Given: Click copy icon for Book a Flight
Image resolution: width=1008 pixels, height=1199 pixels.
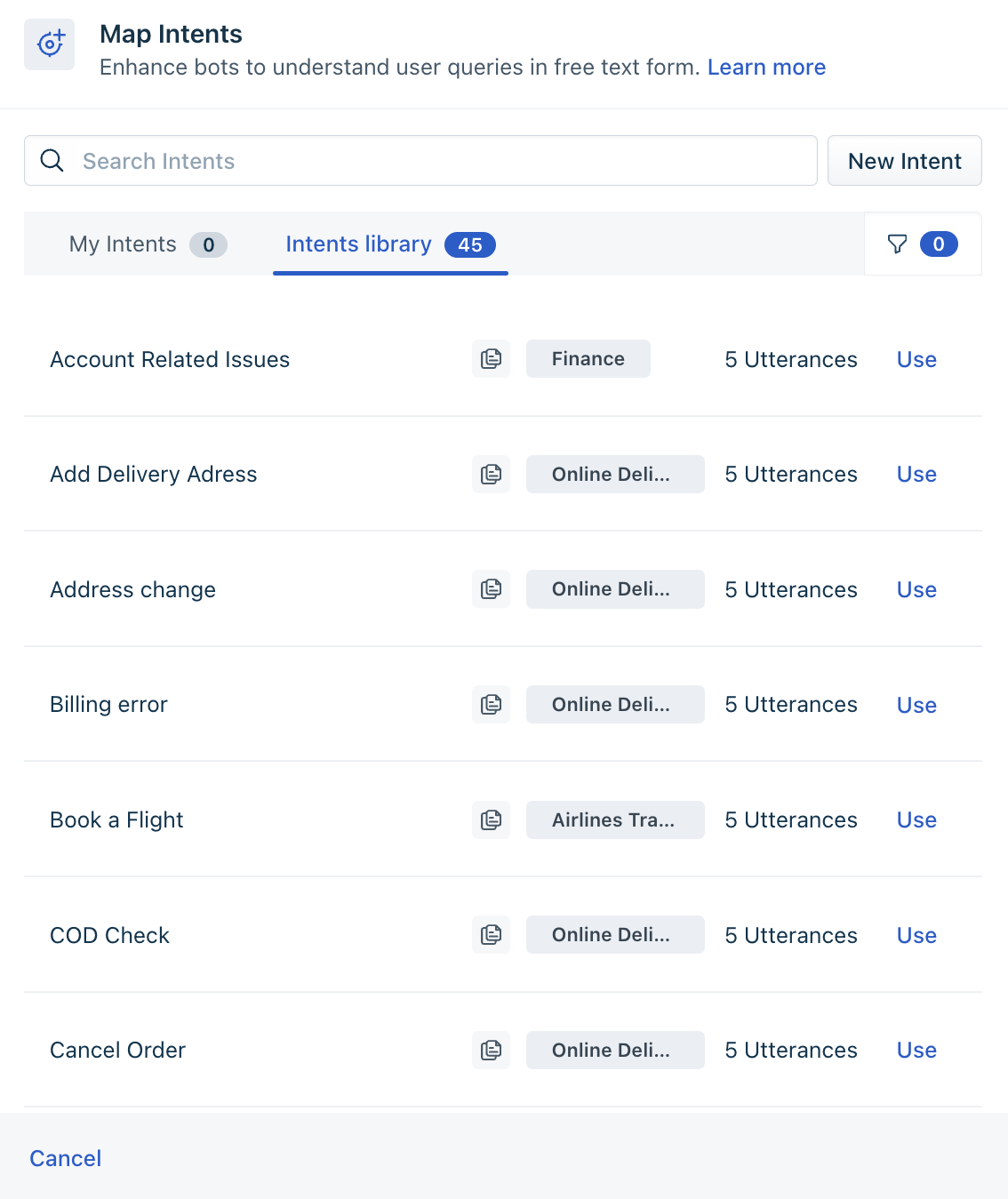Looking at the screenshot, I should pyautogui.click(x=491, y=819).
